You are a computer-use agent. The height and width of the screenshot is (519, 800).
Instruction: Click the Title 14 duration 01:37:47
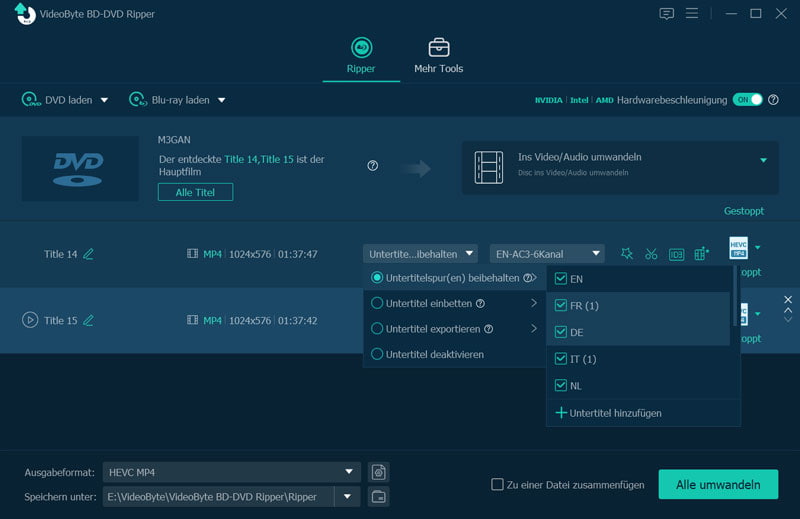297,254
